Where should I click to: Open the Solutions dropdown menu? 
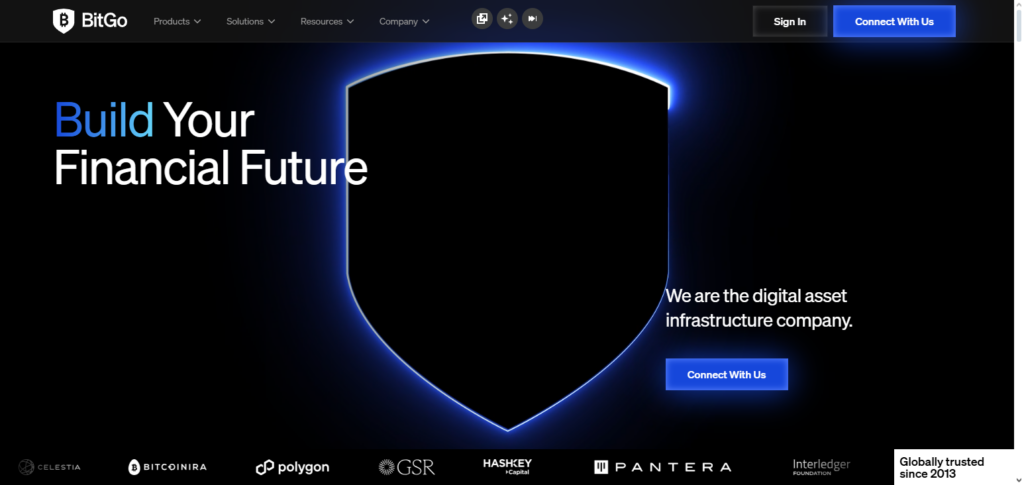point(250,21)
